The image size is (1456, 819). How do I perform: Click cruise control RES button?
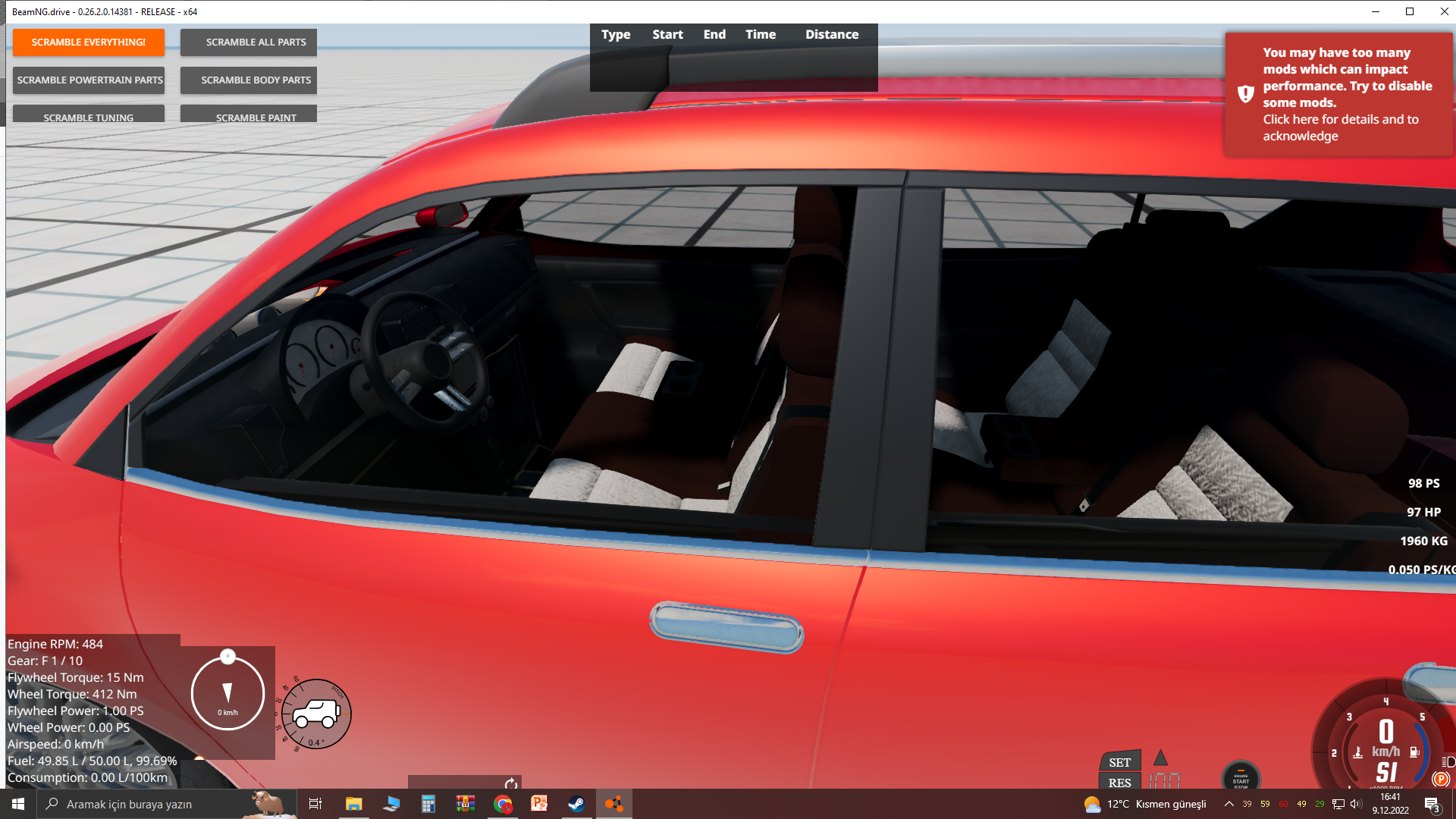tap(1120, 782)
